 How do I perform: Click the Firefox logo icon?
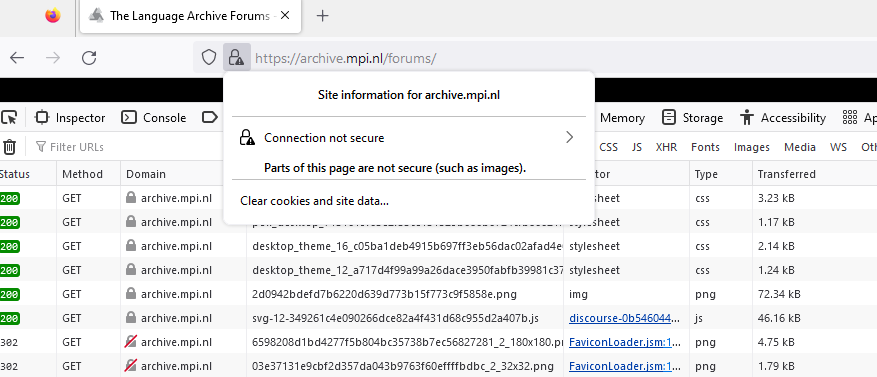point(53,16)
